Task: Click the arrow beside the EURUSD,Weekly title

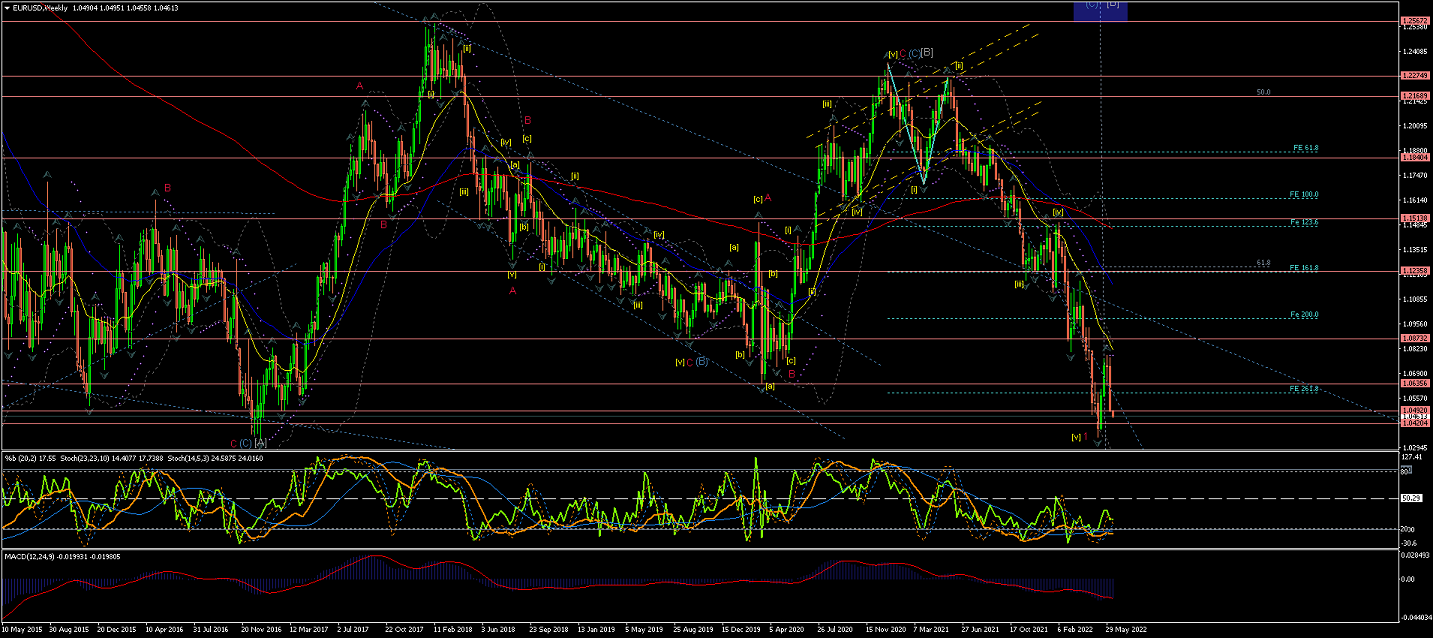Action: pyautogui.click(x=7, y=7)
